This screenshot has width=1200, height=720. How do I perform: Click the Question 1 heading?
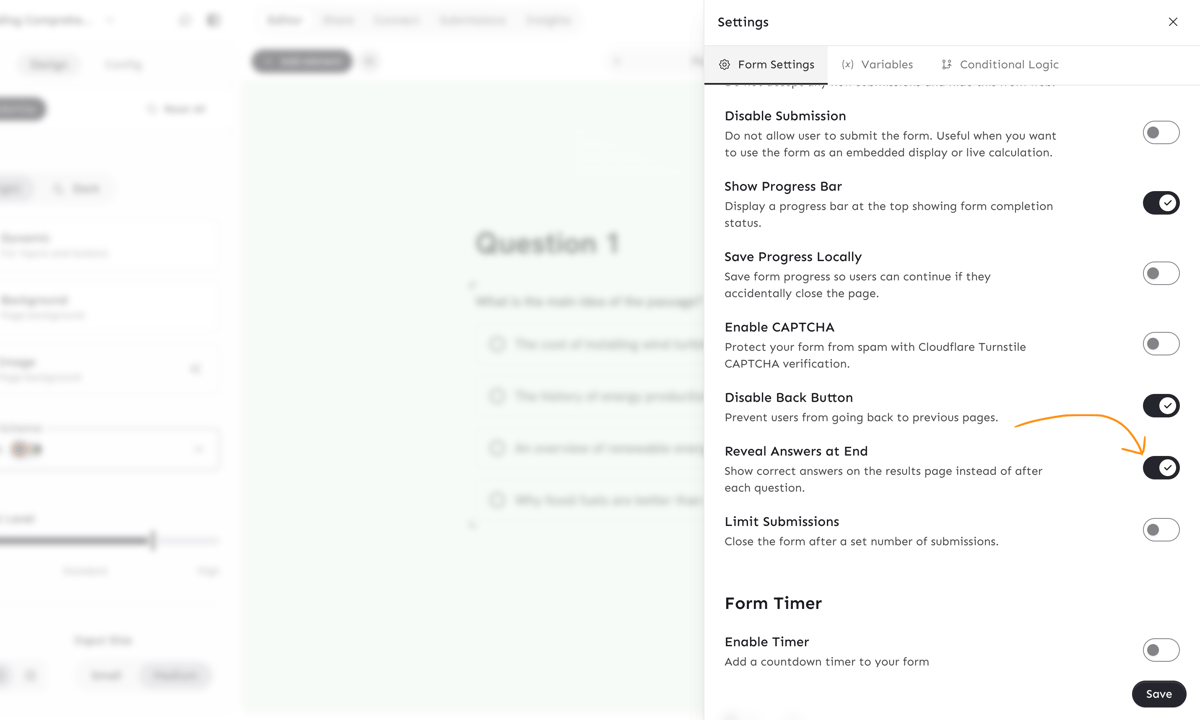coord(547,243)
